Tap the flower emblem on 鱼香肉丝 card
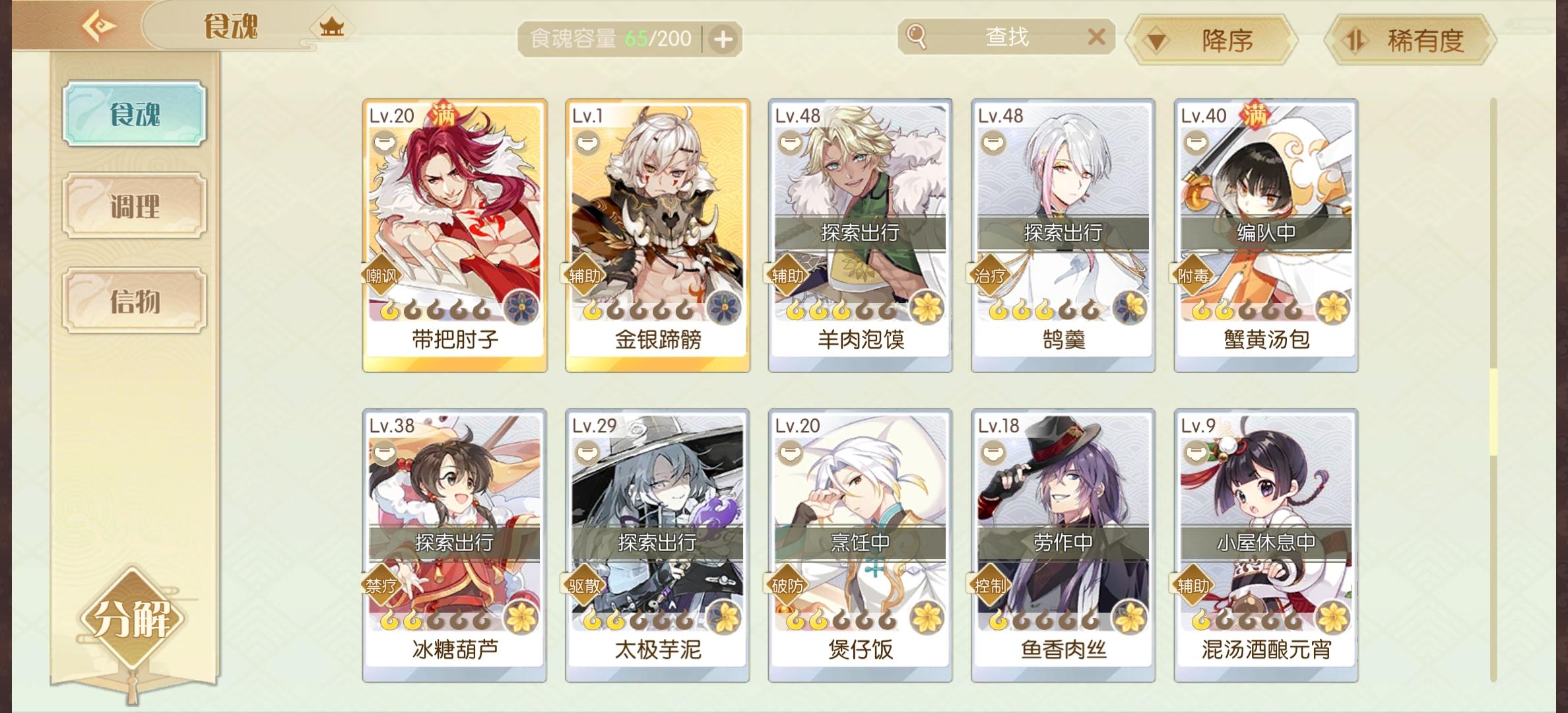1568x713 pixels. click(x=1130, y=617)
